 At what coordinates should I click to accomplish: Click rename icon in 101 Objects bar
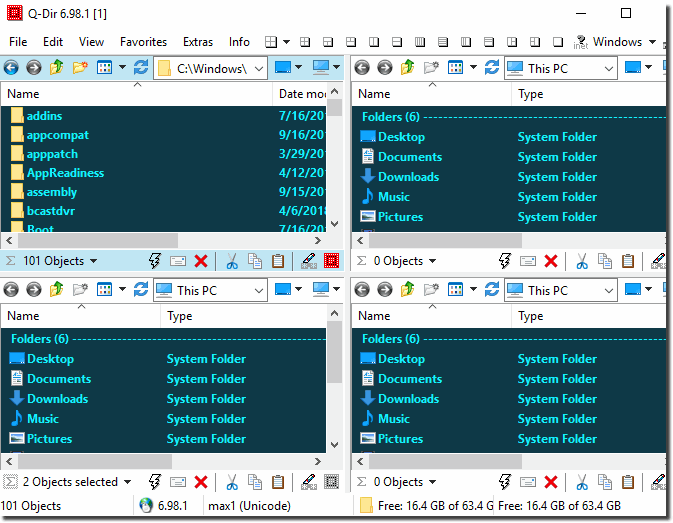click(x=178, y=261)
